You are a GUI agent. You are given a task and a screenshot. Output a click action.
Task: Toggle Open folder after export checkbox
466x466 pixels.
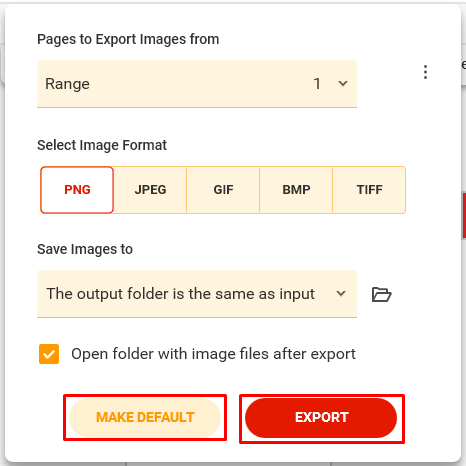(49, 354)
